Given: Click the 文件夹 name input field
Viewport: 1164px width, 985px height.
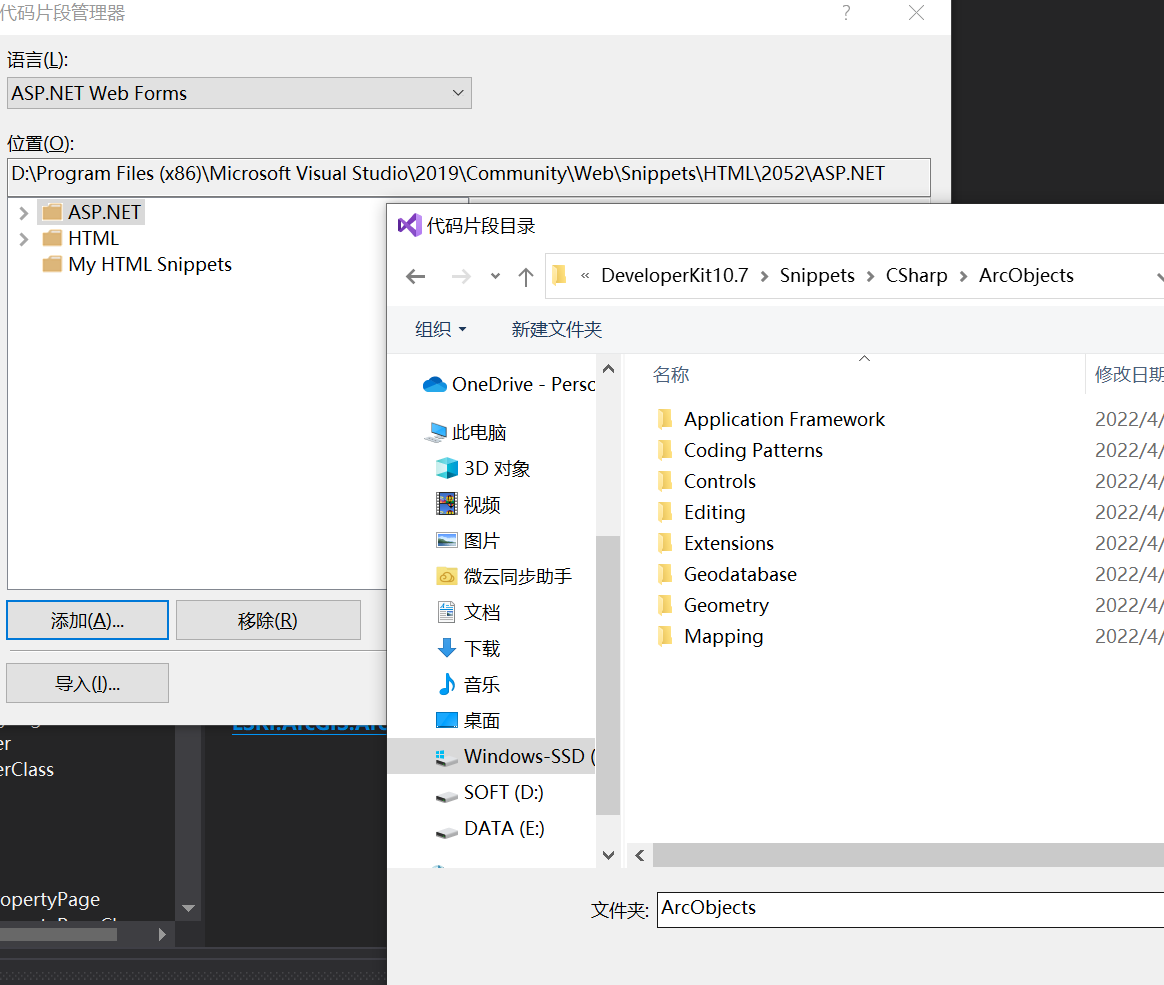Looking at the screenshot, I should (910, 909).
